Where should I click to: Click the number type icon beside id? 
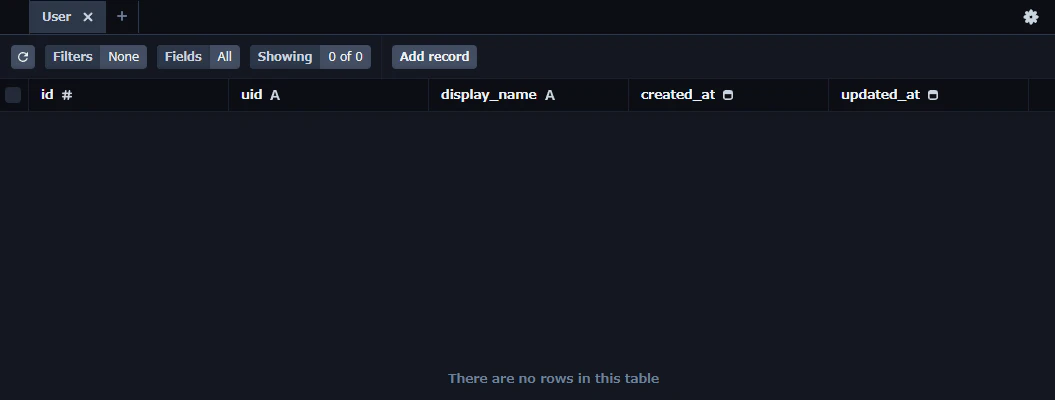(67, 95)
